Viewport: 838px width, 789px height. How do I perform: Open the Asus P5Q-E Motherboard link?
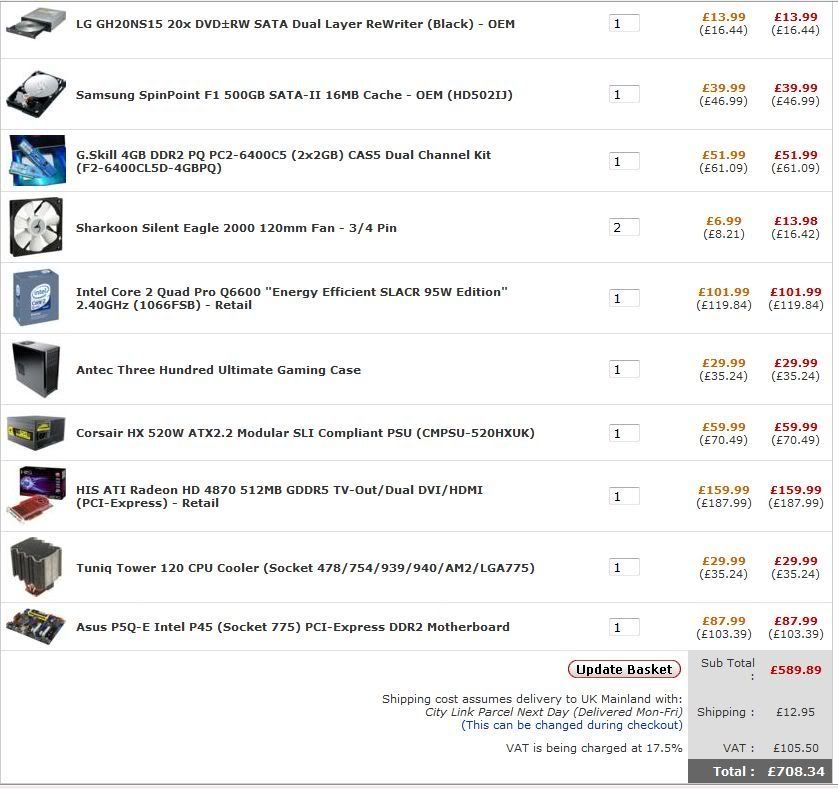pyautogui.click(x=292, y=626)
